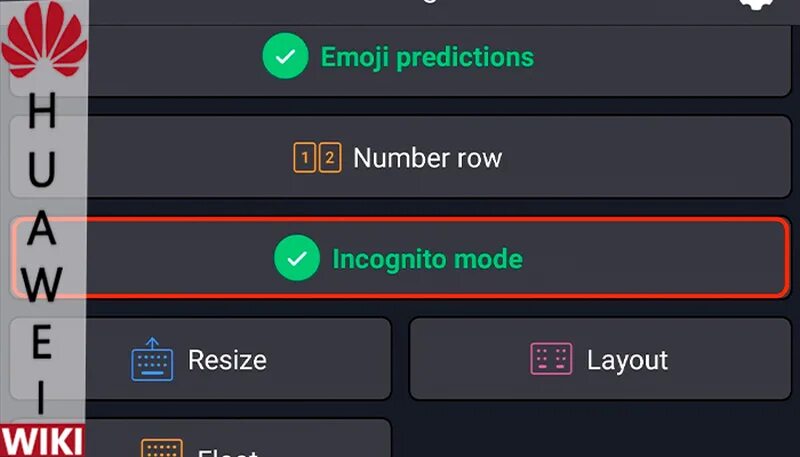Click the green checkmark beside Emoji predictions
Screen dimensions: 800x457
[x=285, y=57]
